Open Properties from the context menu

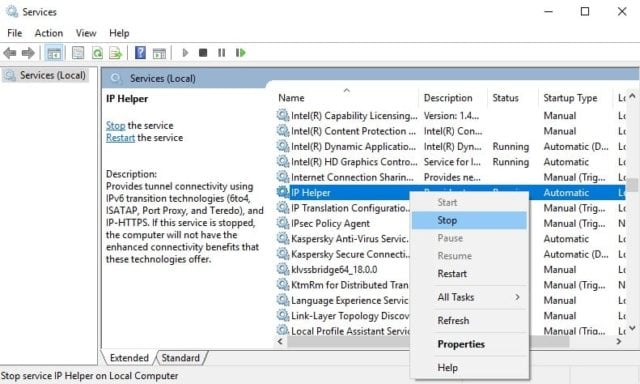[x=469, y=344]
